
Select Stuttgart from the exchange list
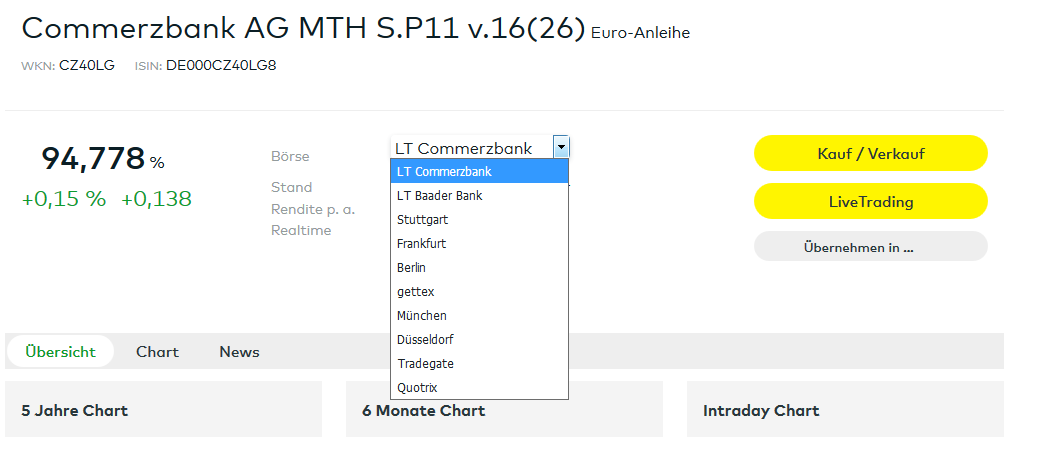[x=423, y=220]
